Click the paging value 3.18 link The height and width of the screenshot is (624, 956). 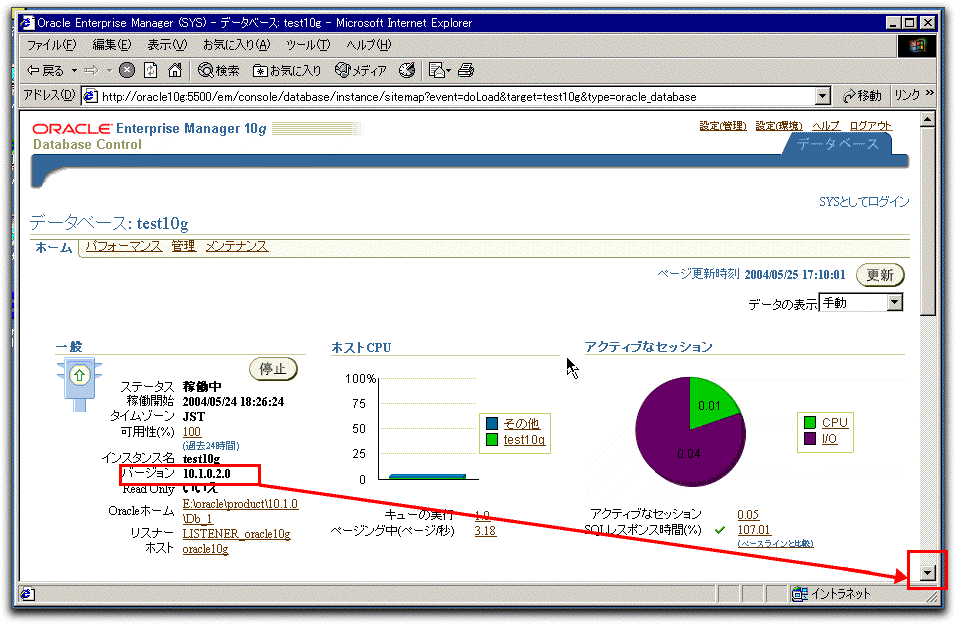pyautogui.click(x=485, y=531)
